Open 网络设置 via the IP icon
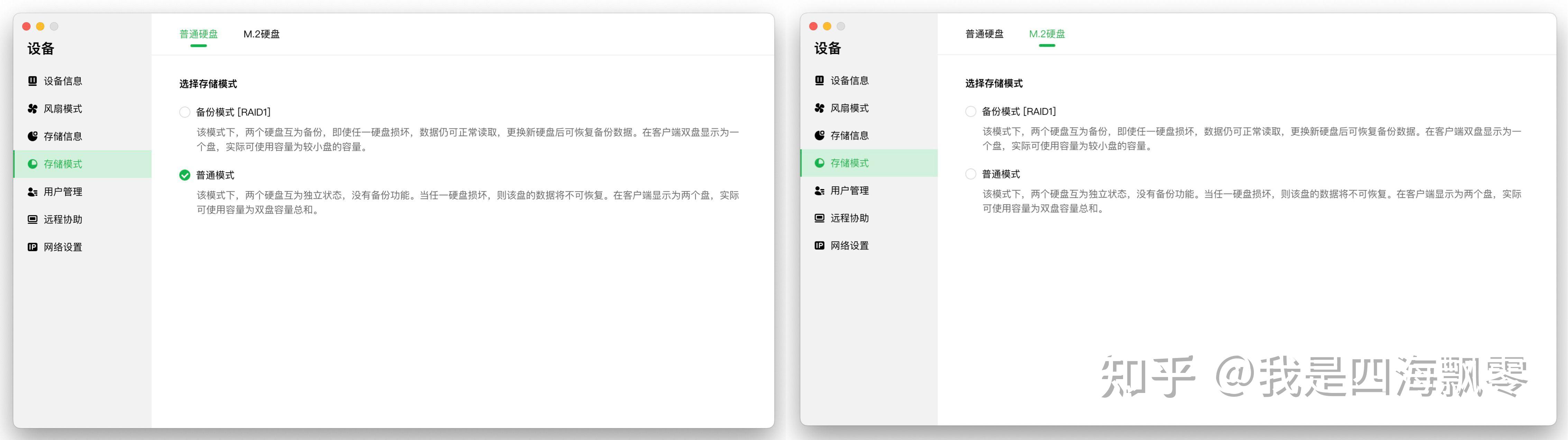The width and height of the screenshot is (1568, 440). pos(32,247)
